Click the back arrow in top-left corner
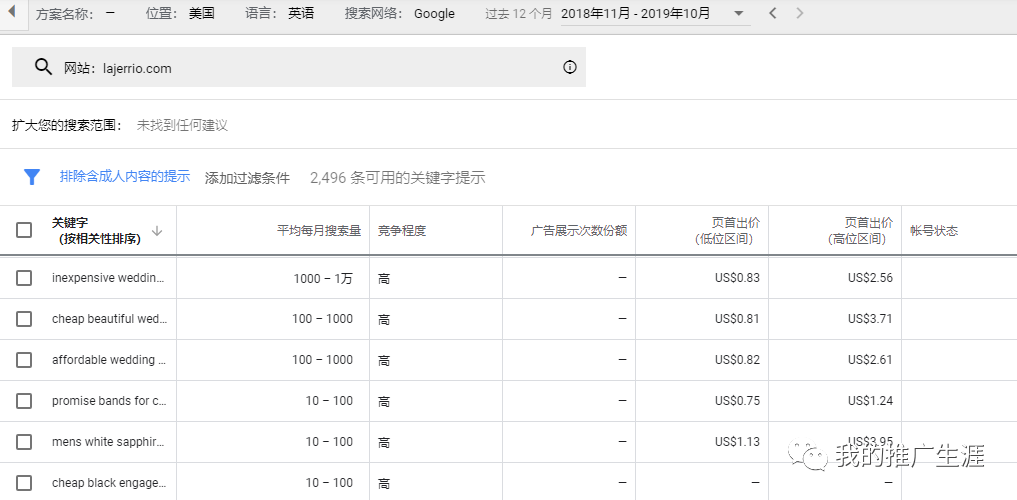This screenshot has height=500, width=1017. [x=12, y=13]
